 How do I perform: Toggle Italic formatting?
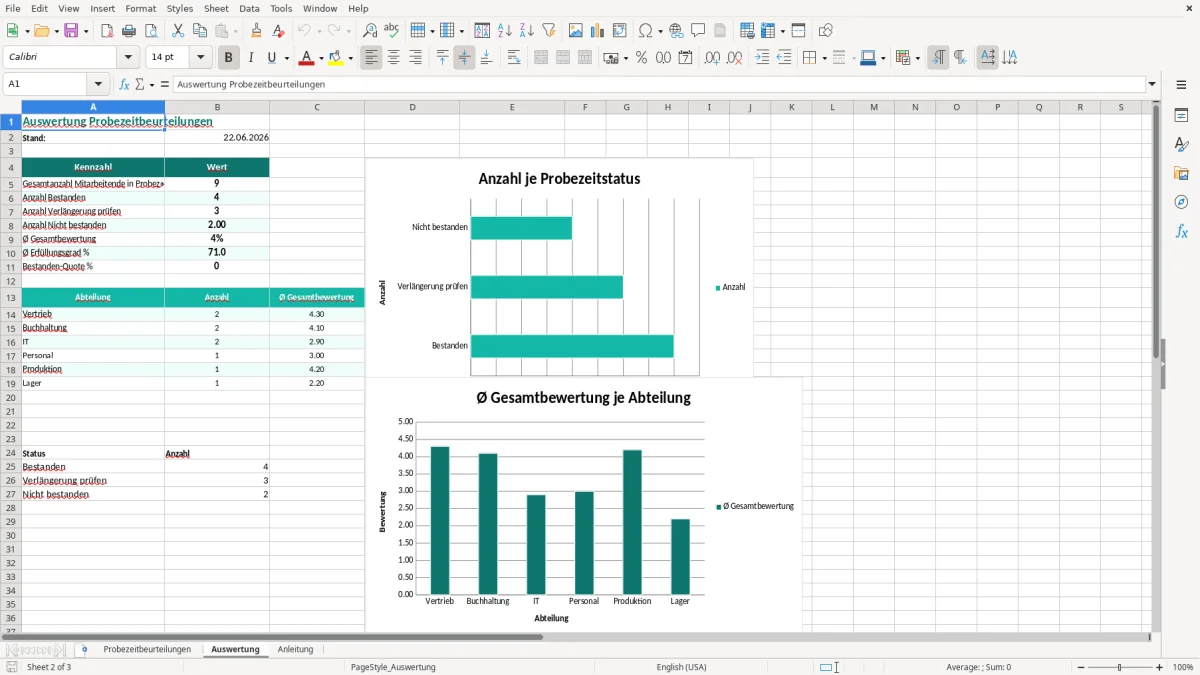(251, 58)
